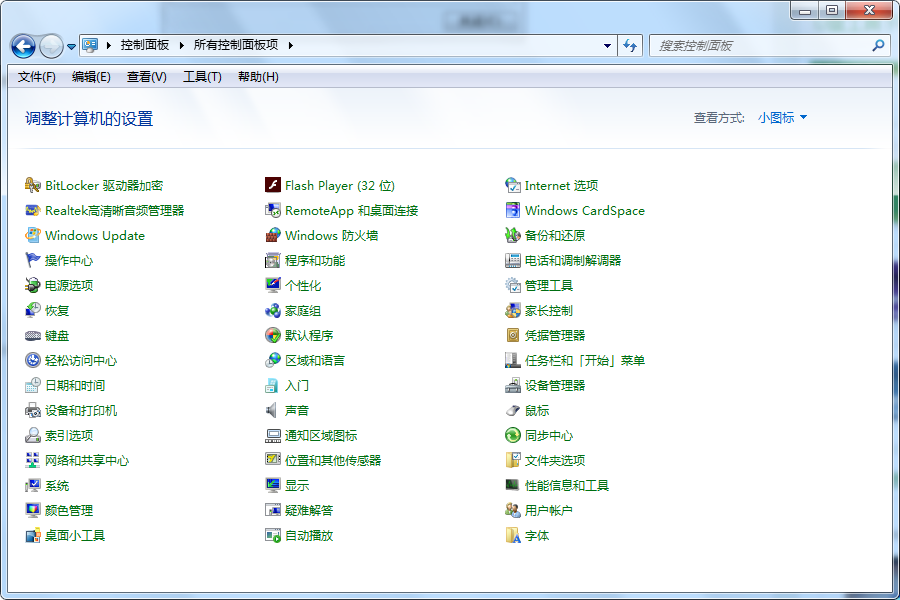Open the recent pages dropdown beside navigation buttons
Image resolution: width=900 pixels, height=600 pixels.
click(x=71, y=46)
